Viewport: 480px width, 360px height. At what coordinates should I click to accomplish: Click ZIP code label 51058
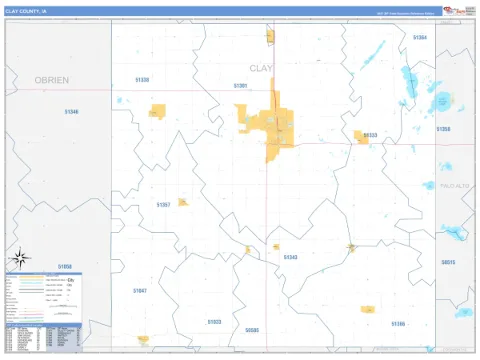coord(65,267)
